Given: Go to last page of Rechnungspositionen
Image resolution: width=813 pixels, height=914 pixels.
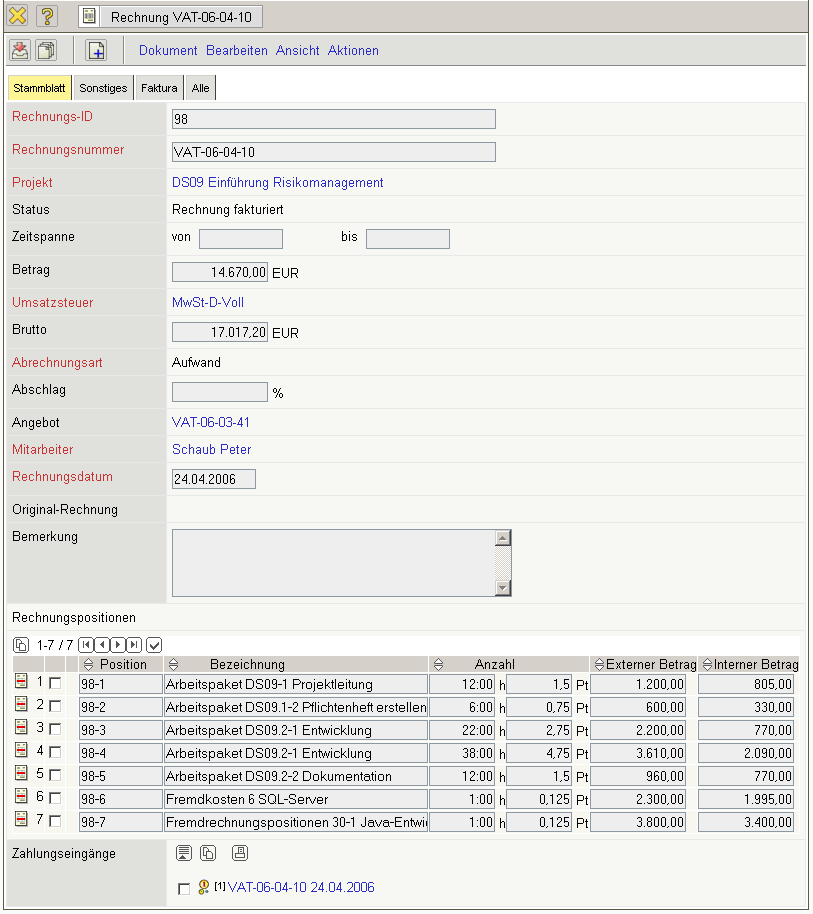Looking at the screenshot, I should click(x=134, y=645).
